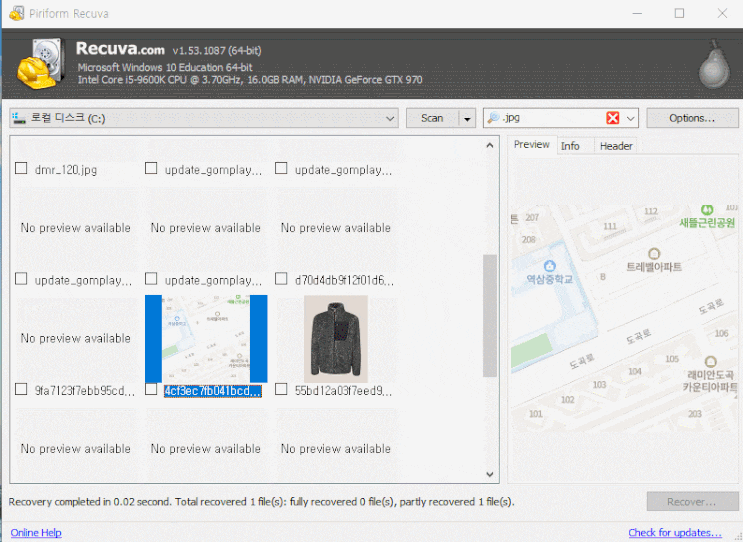
Task: Start a scan with the Scan button
Action: [432, 118]
